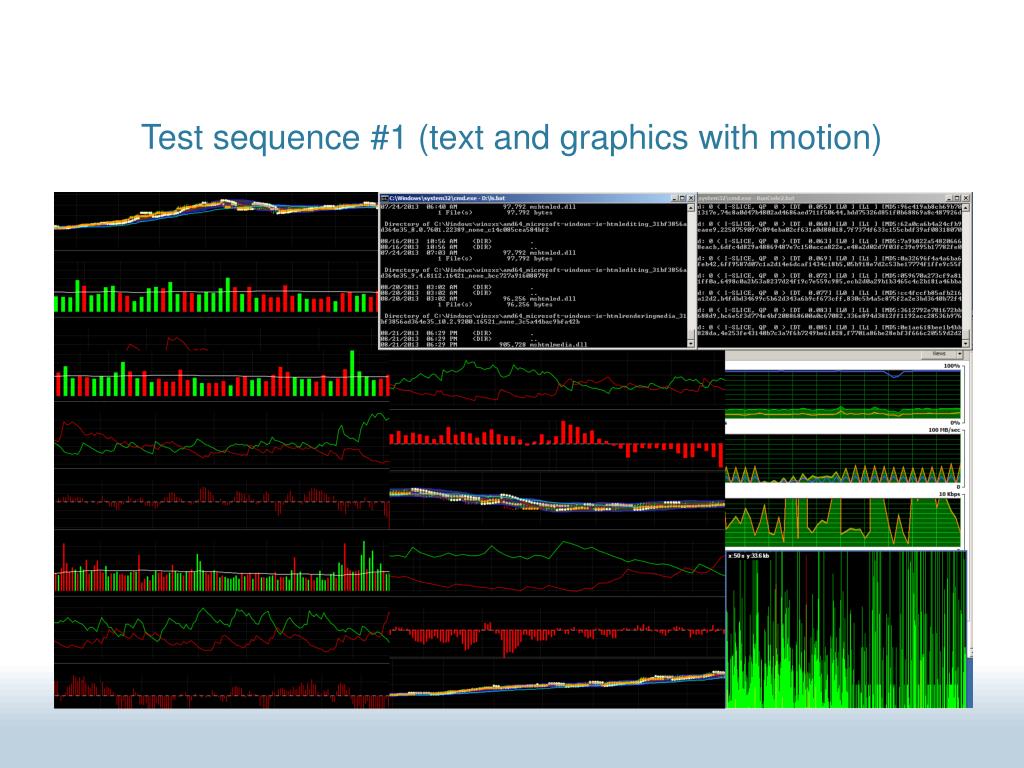Select the CPU 100% usage graph
1024x768 pixels.
(843, 394)
